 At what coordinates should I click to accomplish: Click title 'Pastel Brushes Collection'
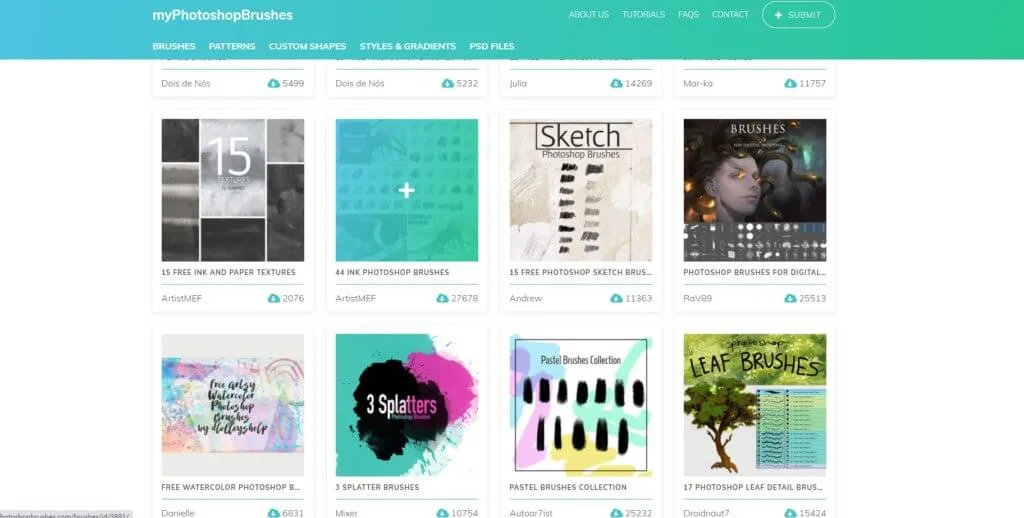(568, 487)
